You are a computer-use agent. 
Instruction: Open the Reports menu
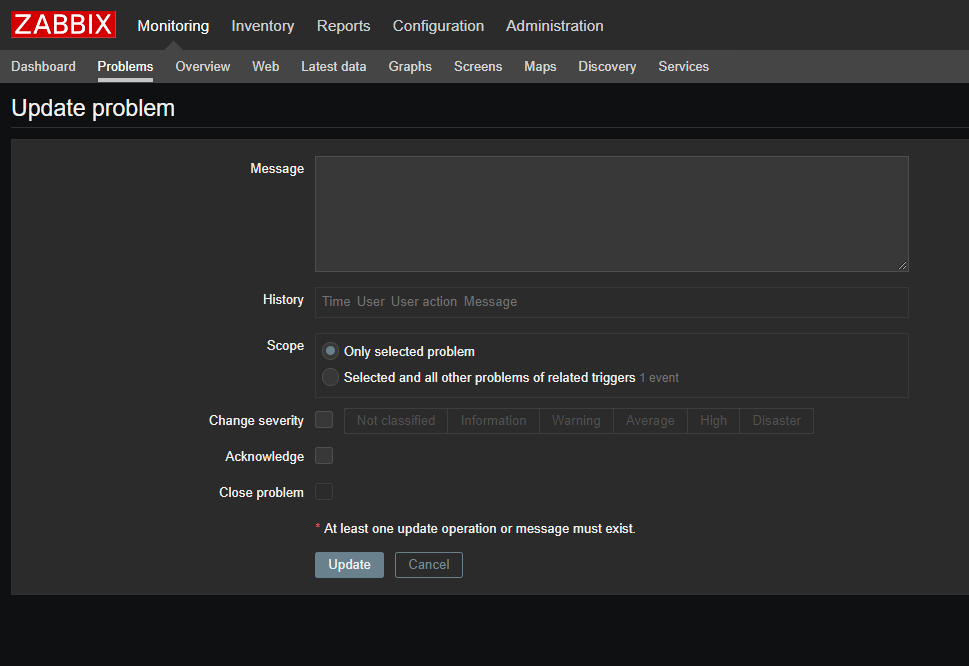pos(343,26)
